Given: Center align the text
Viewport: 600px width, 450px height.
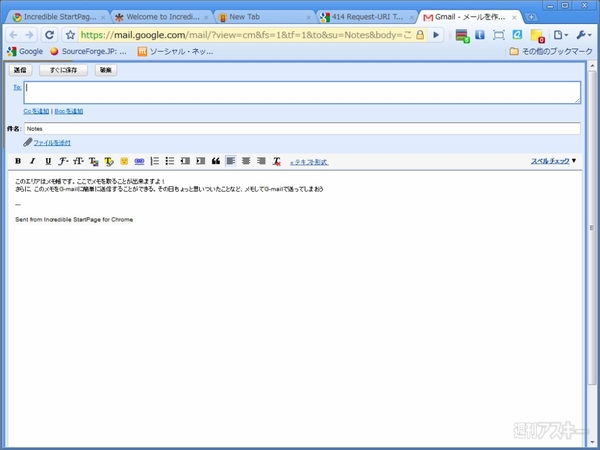Looking at the screenshot, I should pos(246,161).
